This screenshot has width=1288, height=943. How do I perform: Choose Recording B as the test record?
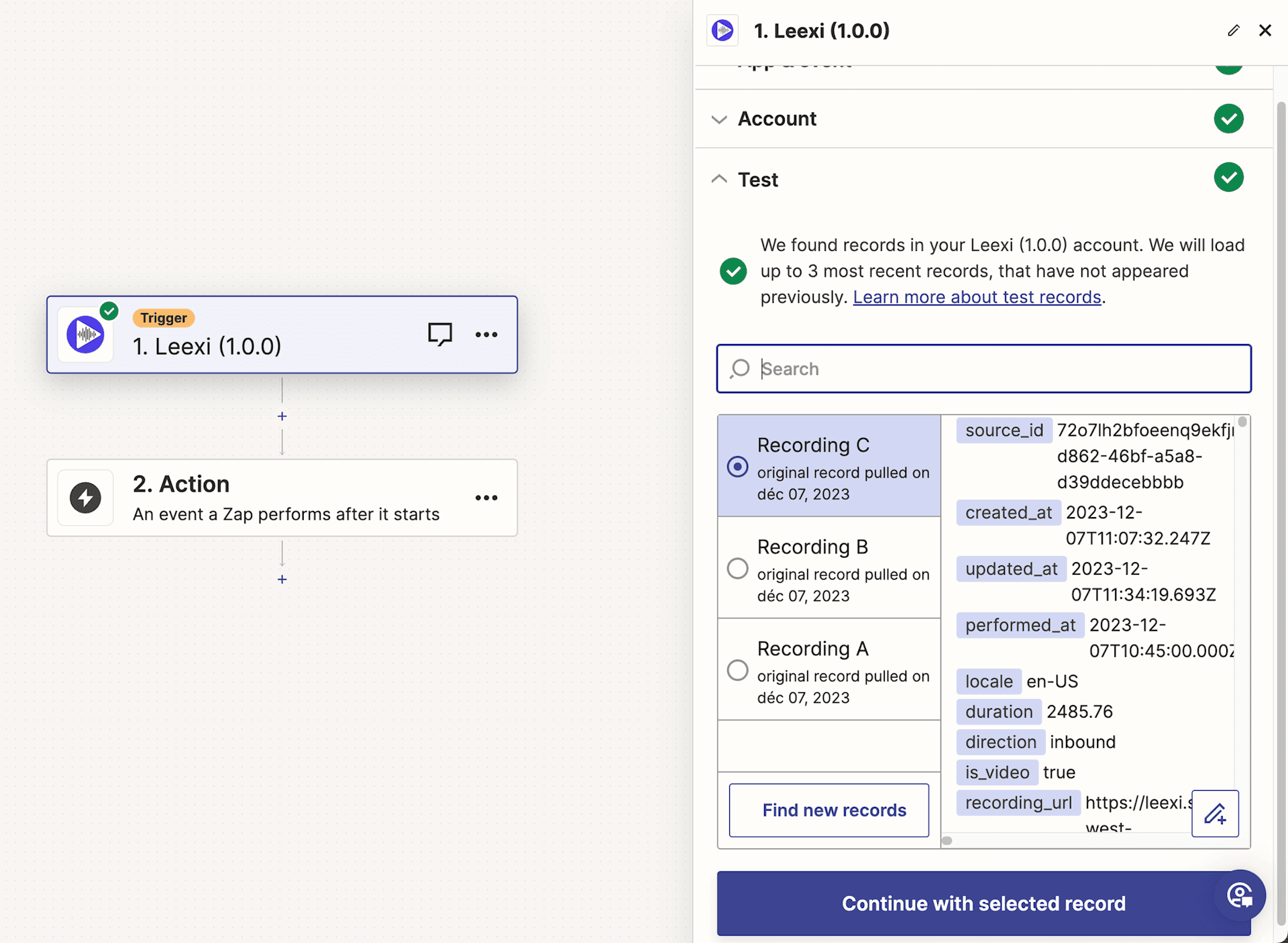pyautogui.click(x=737, y=568)
